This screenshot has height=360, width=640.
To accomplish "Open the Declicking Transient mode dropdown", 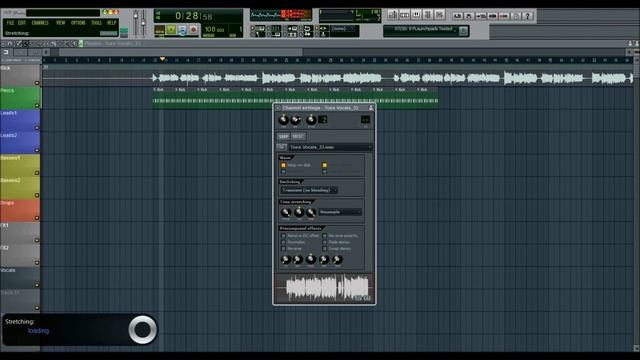I will point(309,190).
